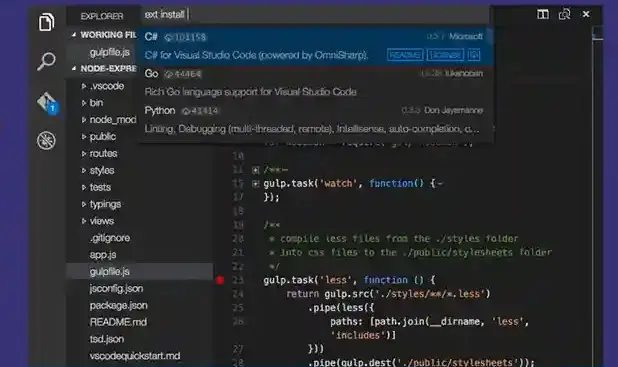
Task: Open the package.json file
Action: 119,306
